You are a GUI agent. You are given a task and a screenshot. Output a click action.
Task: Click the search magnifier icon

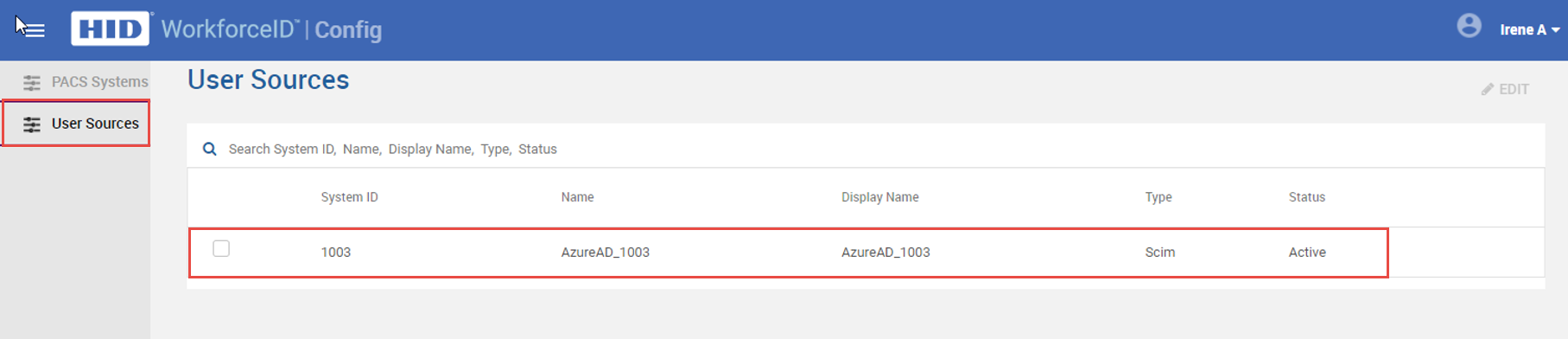coord(209,149)
